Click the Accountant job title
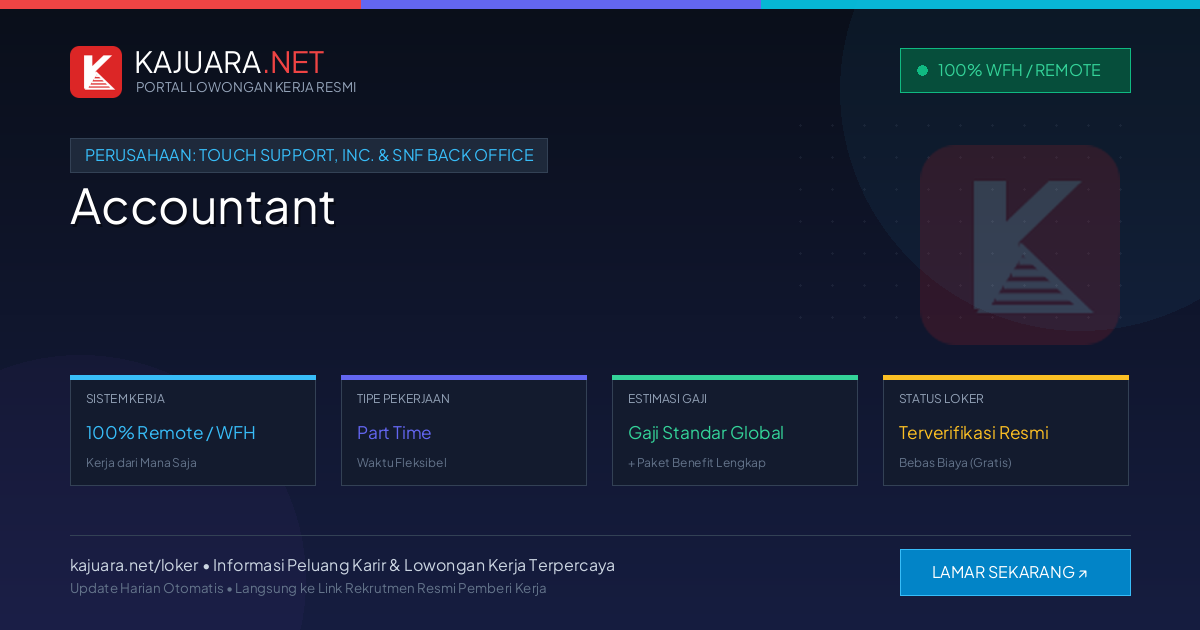Image resolution: width=1200 pixels, height=630 pixels. 203,206
